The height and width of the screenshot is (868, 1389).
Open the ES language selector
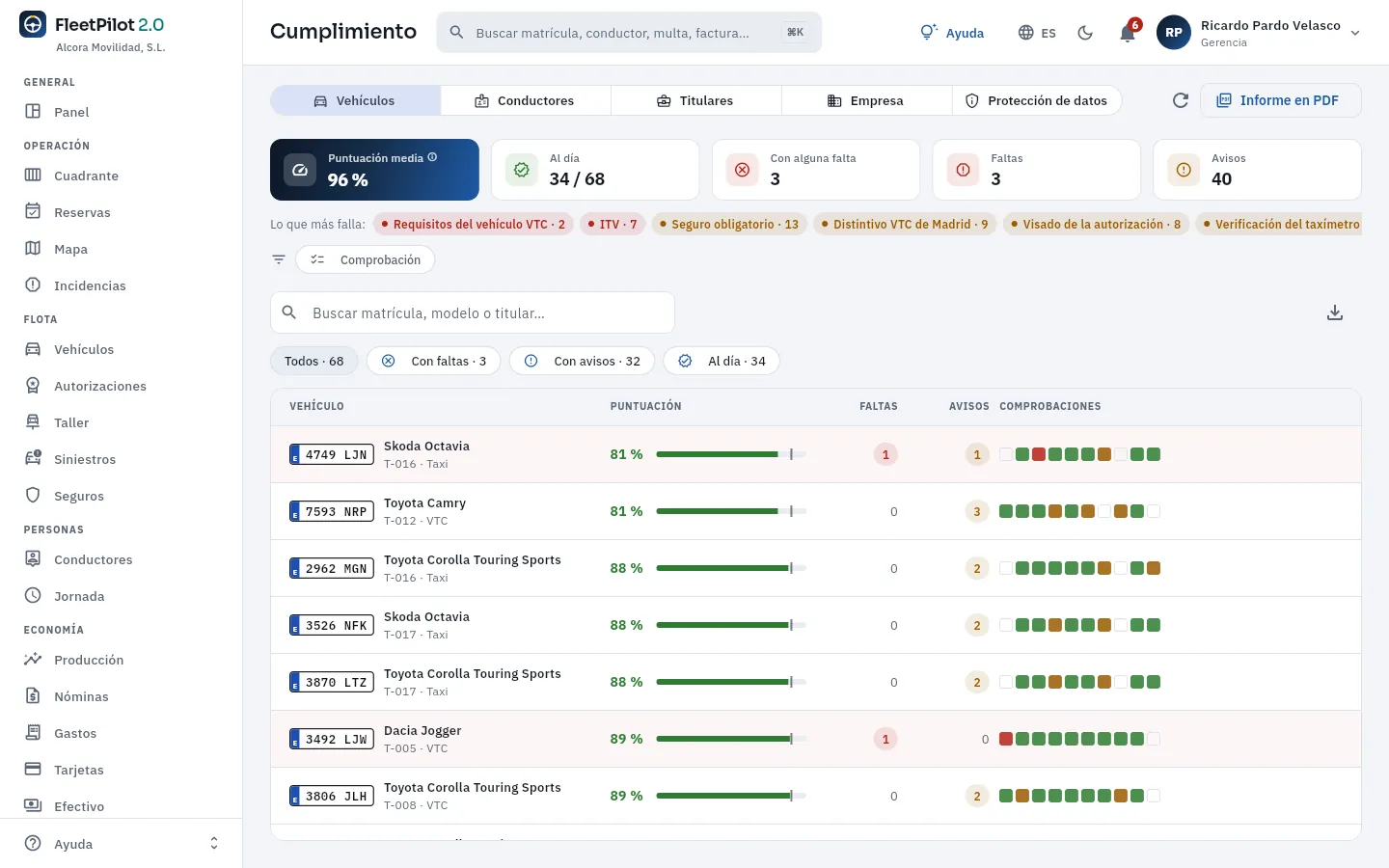[1037, 33]
